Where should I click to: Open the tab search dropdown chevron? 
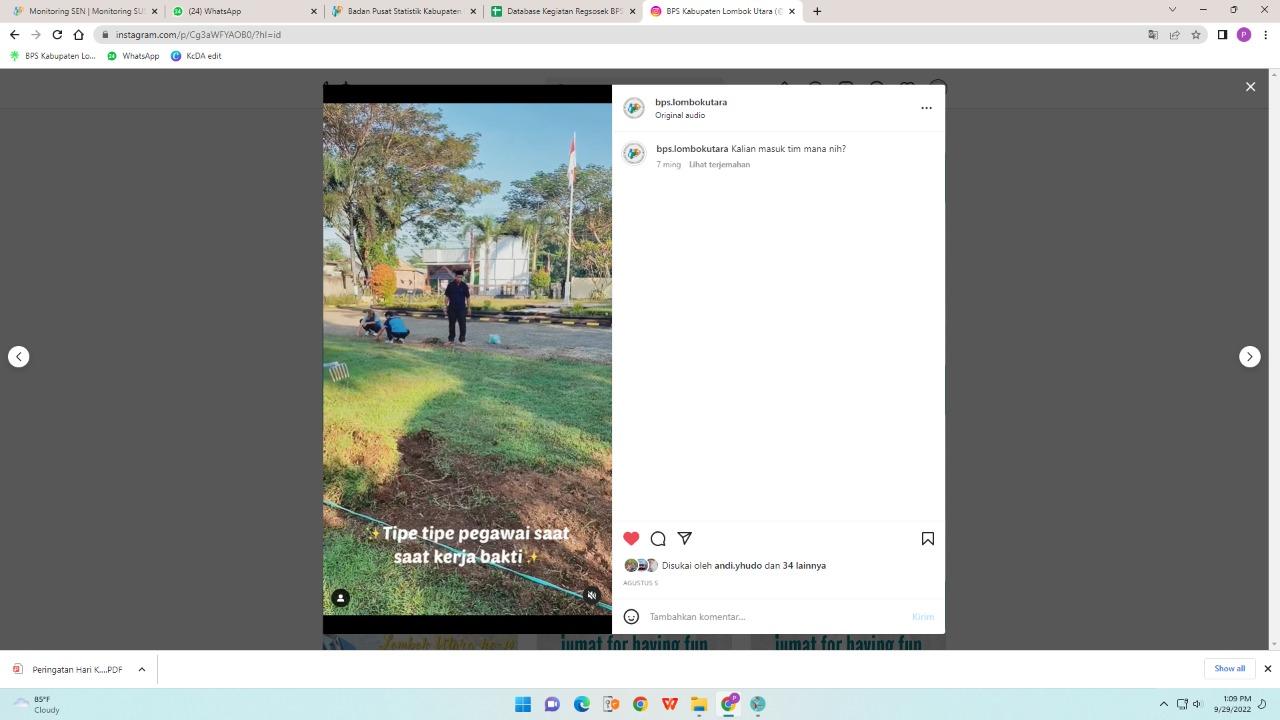(1172, 10)
